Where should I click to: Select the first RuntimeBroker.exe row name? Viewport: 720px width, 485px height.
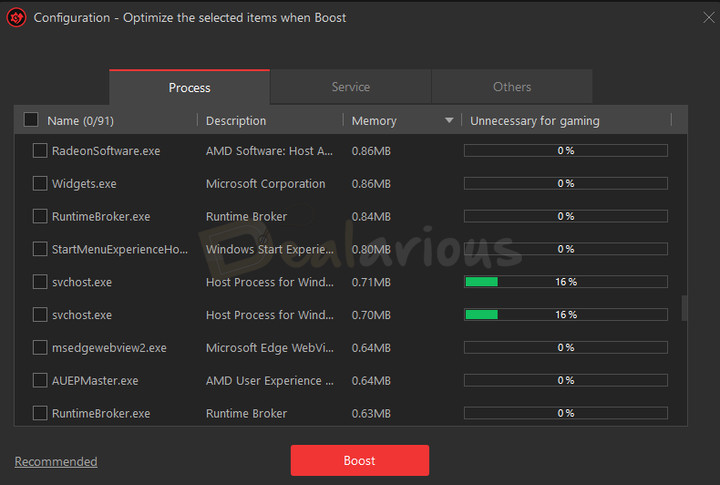(101, 217)
